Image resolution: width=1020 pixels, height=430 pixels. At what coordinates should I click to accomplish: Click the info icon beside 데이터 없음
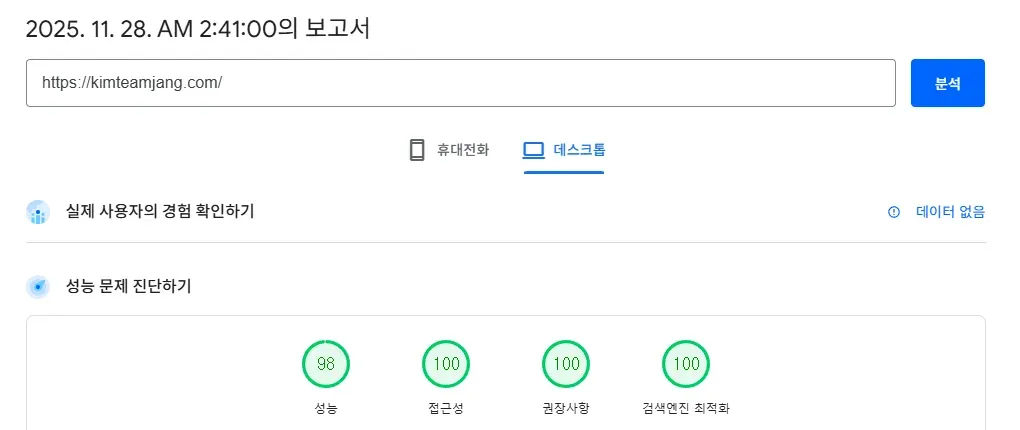894,212
